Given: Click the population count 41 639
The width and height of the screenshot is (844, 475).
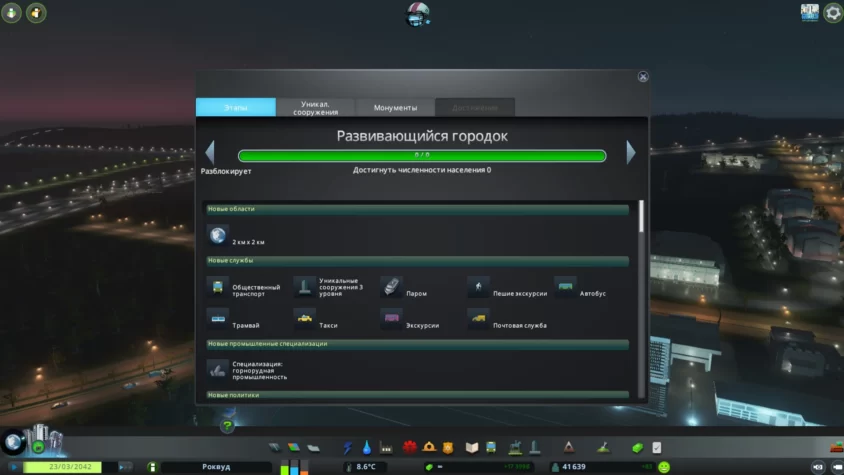Looking at the screenshot, I should [574, 467].
